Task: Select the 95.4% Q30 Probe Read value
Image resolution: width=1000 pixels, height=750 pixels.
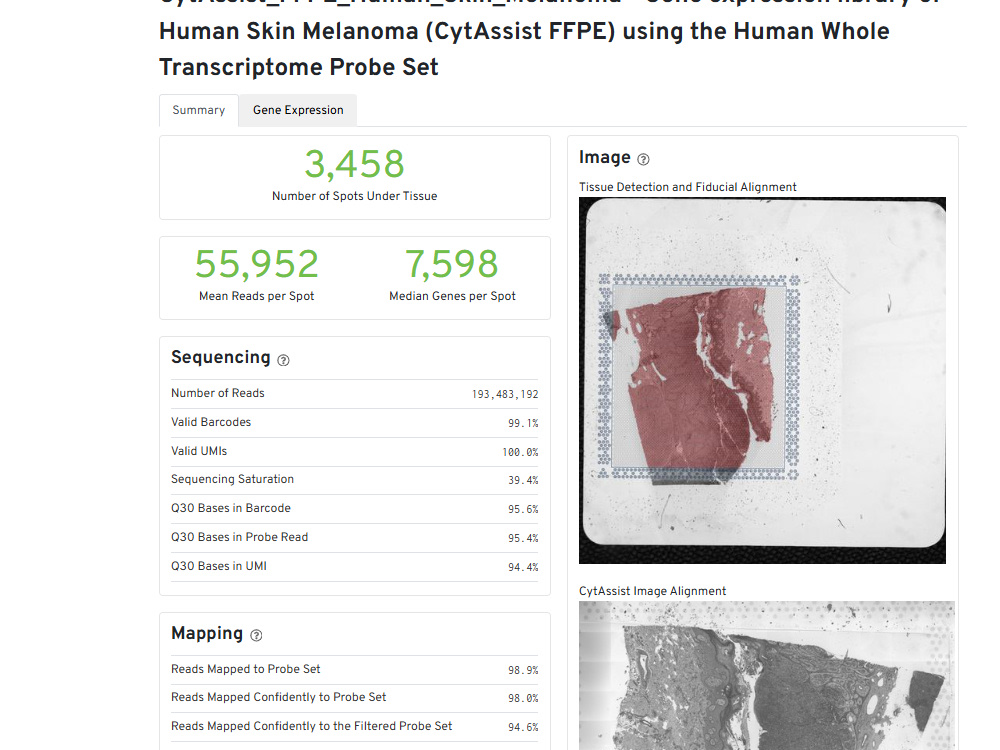Action: coord(523,538)
